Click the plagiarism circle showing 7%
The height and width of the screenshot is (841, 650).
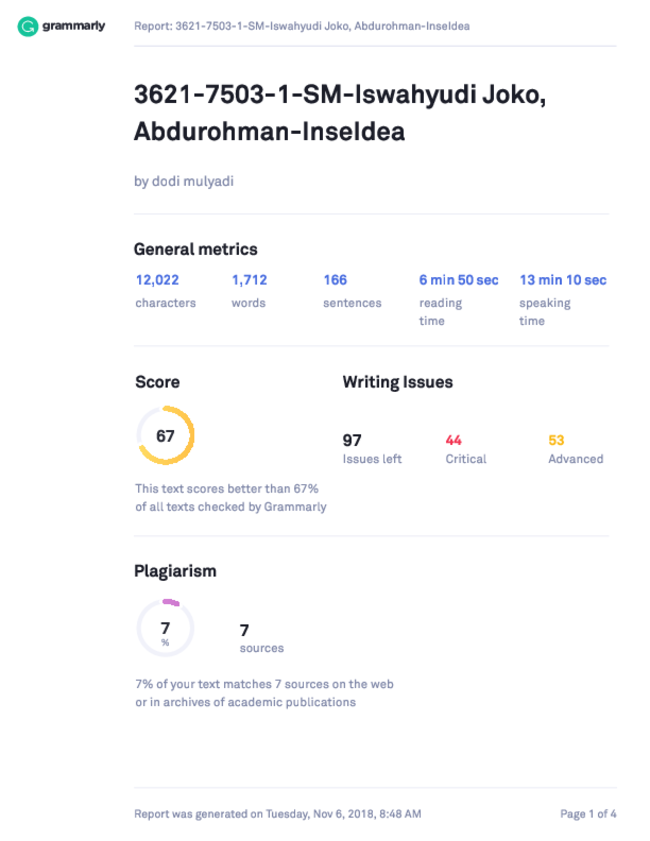(x=165, y=628)
